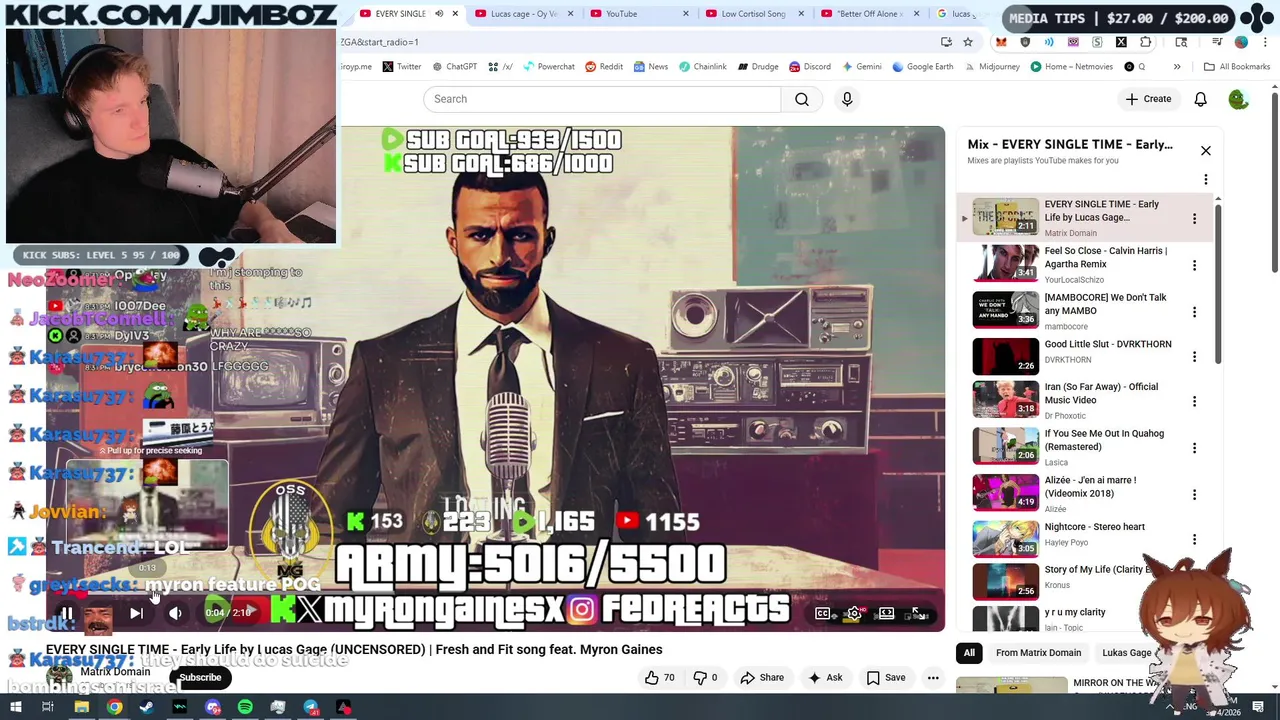This screenshot has width=1280, height=720.
Task: Start voice search with microphone icon
Action: (x=847, y=99)
